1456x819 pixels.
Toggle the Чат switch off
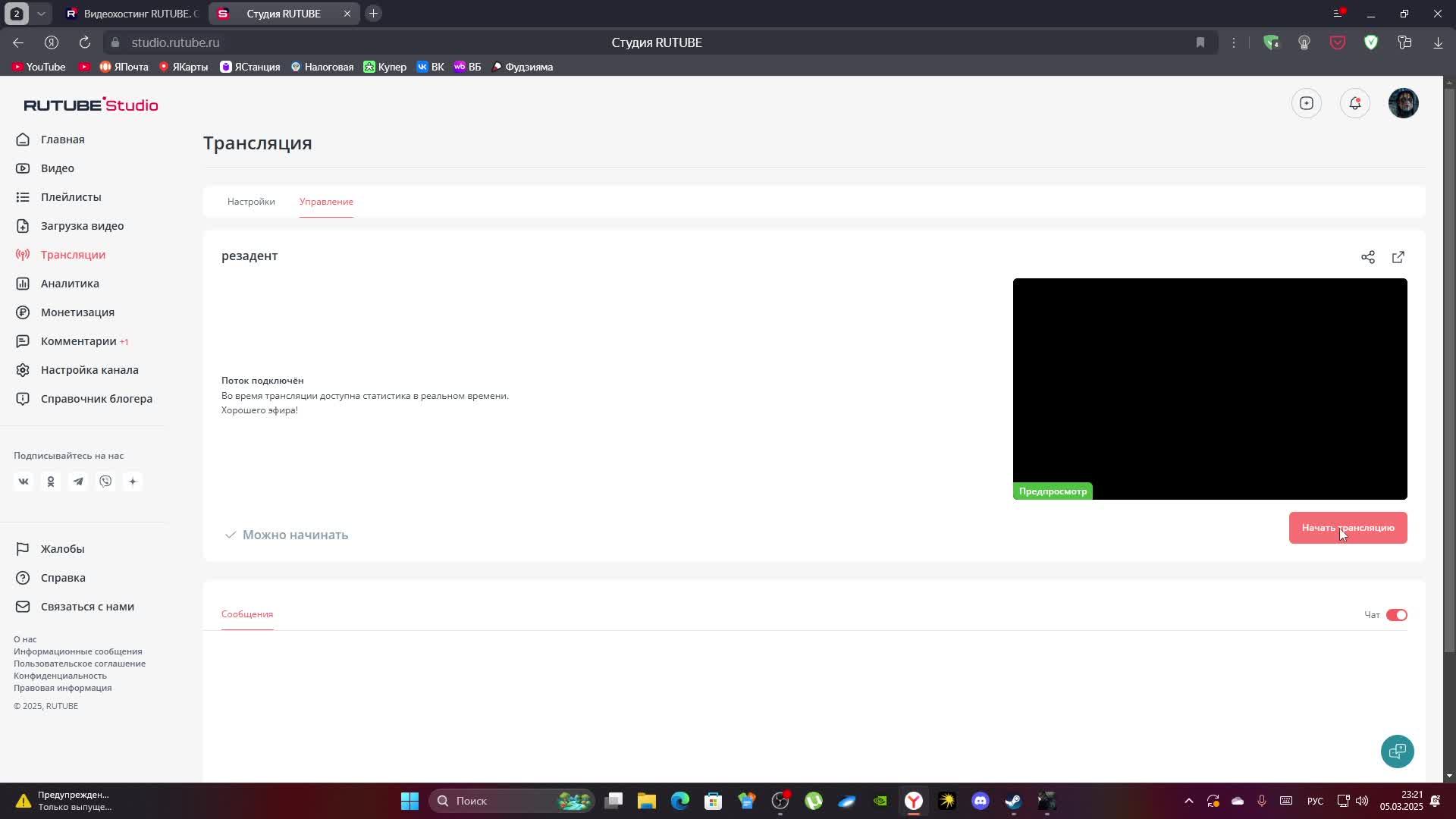(1397, 615)
